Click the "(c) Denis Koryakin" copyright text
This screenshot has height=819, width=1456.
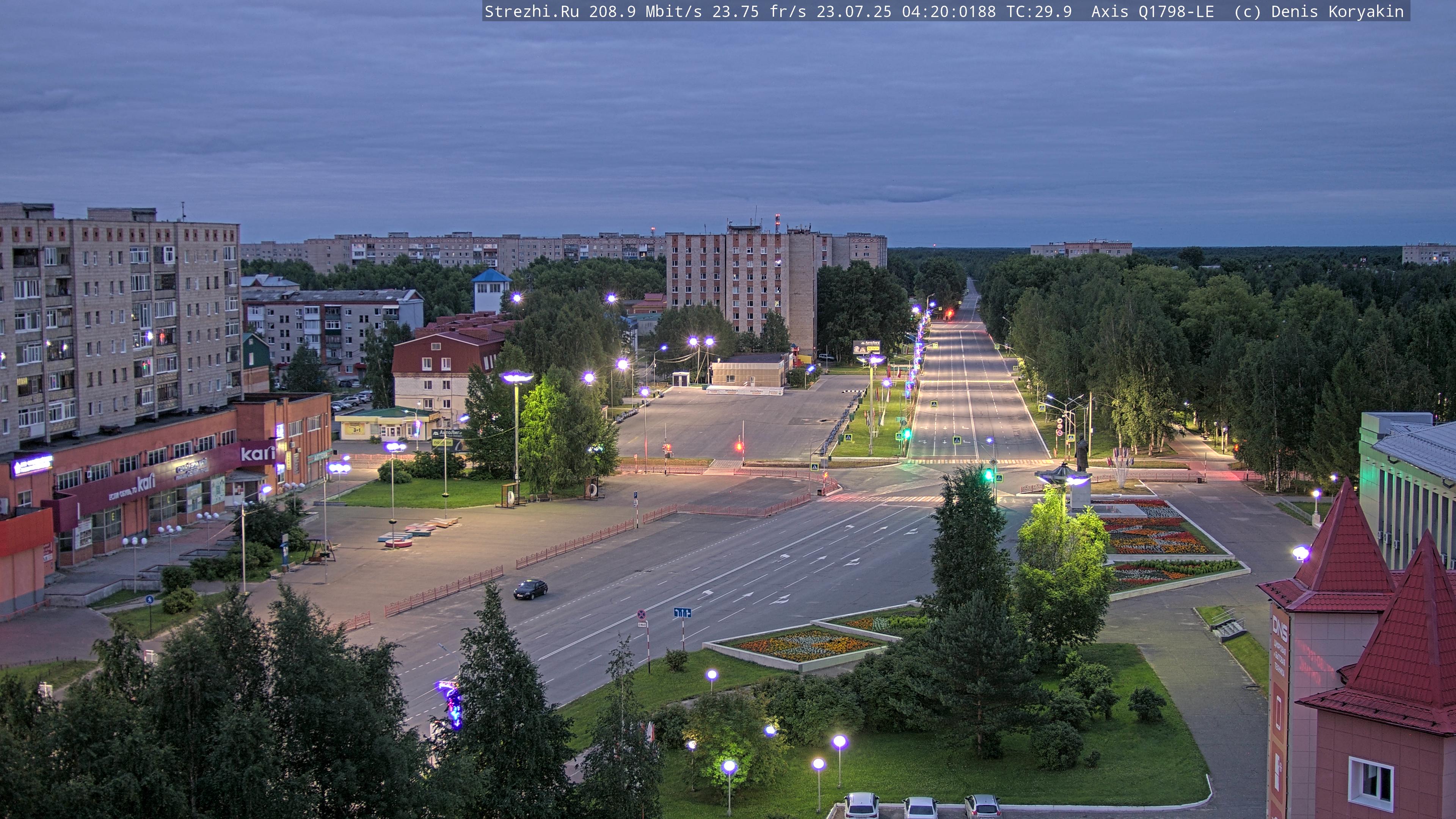(1319, 11)
